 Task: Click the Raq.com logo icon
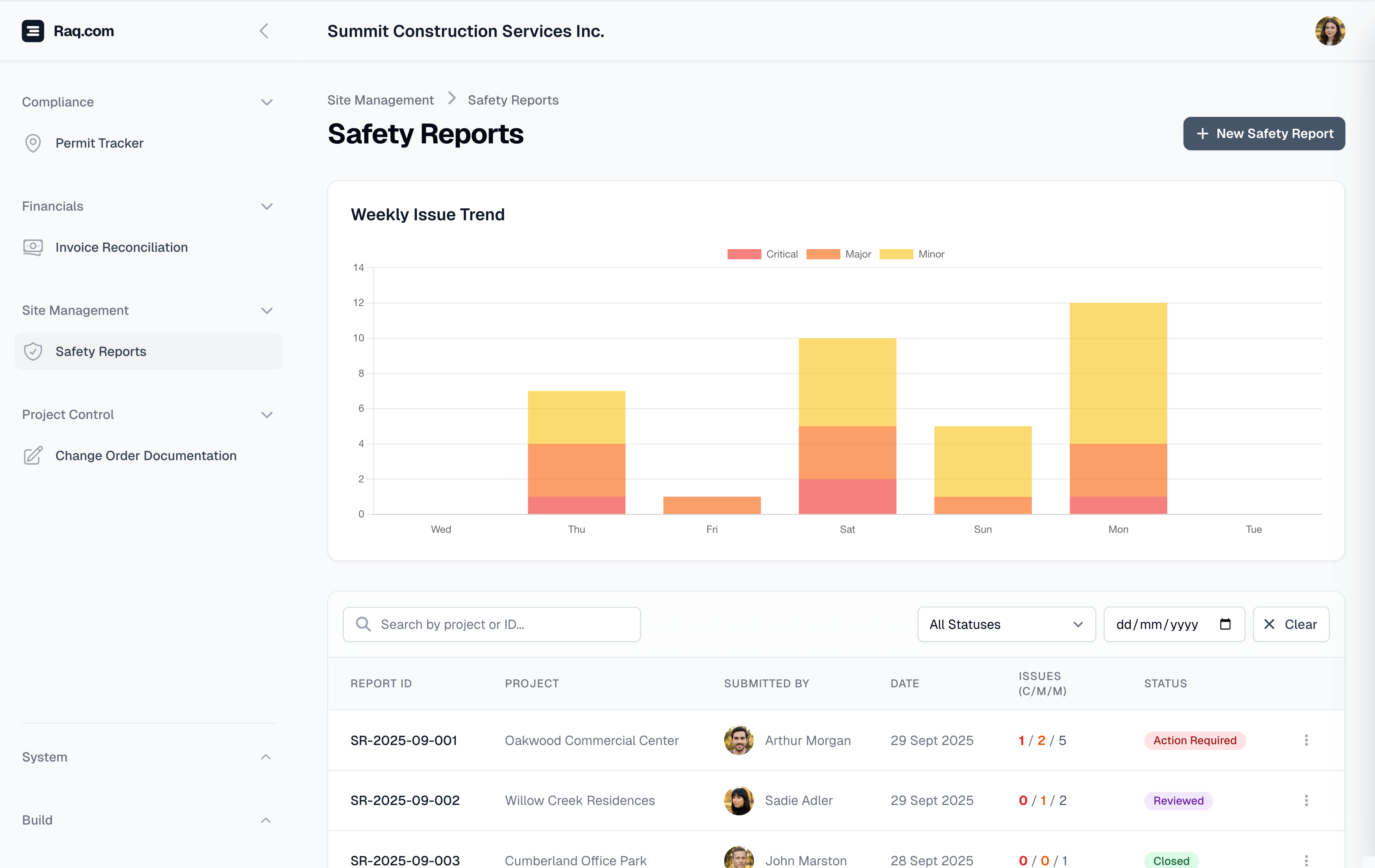[33, 31]
